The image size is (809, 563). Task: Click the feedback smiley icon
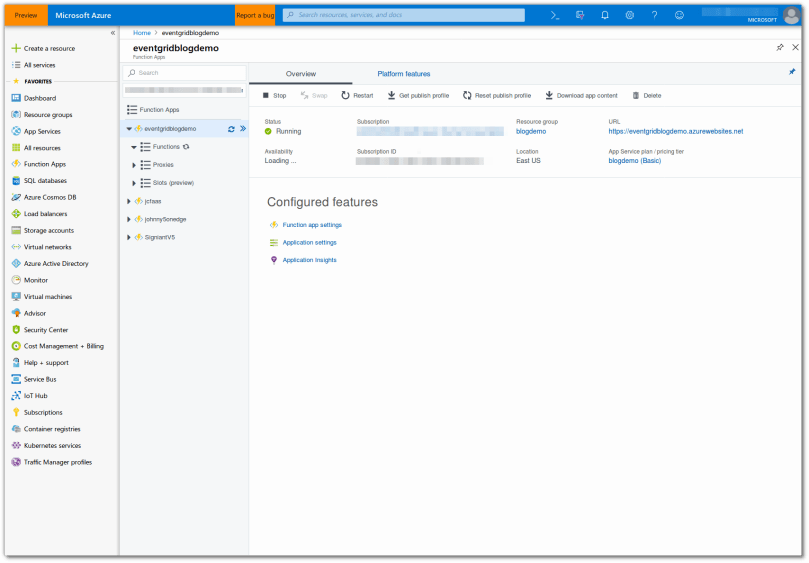[680, 15]
